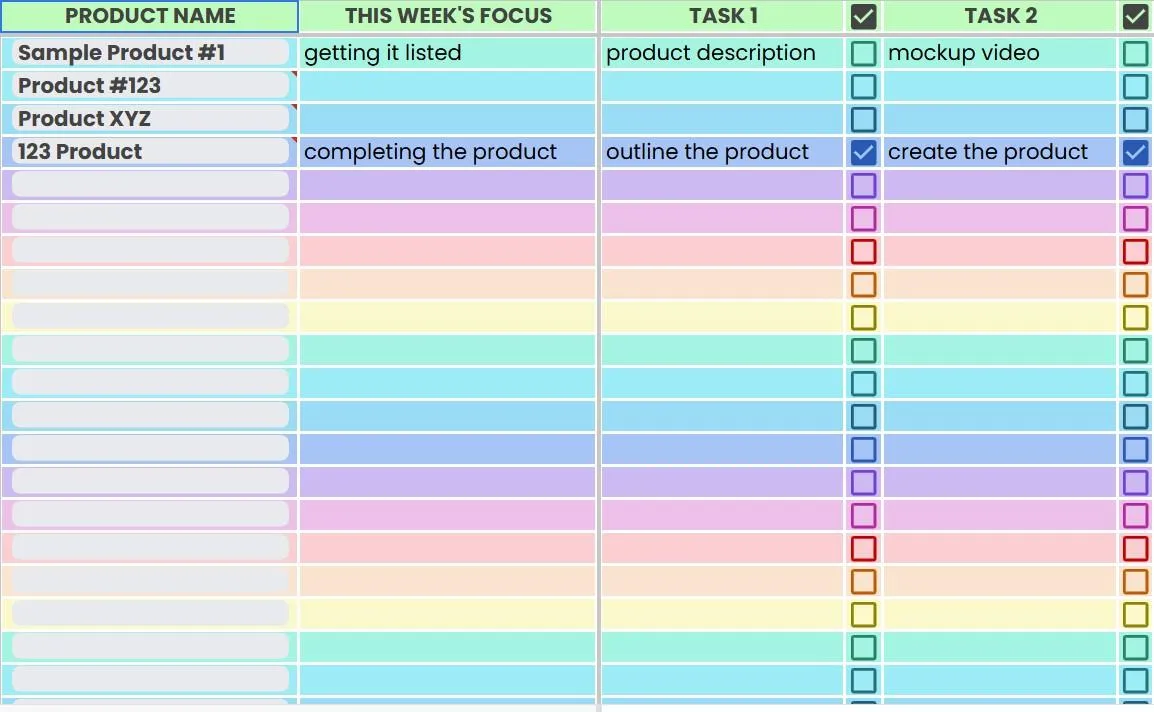
Task: Check the Task 1 box for Product #123 row
Action: [x=863, y=86]
